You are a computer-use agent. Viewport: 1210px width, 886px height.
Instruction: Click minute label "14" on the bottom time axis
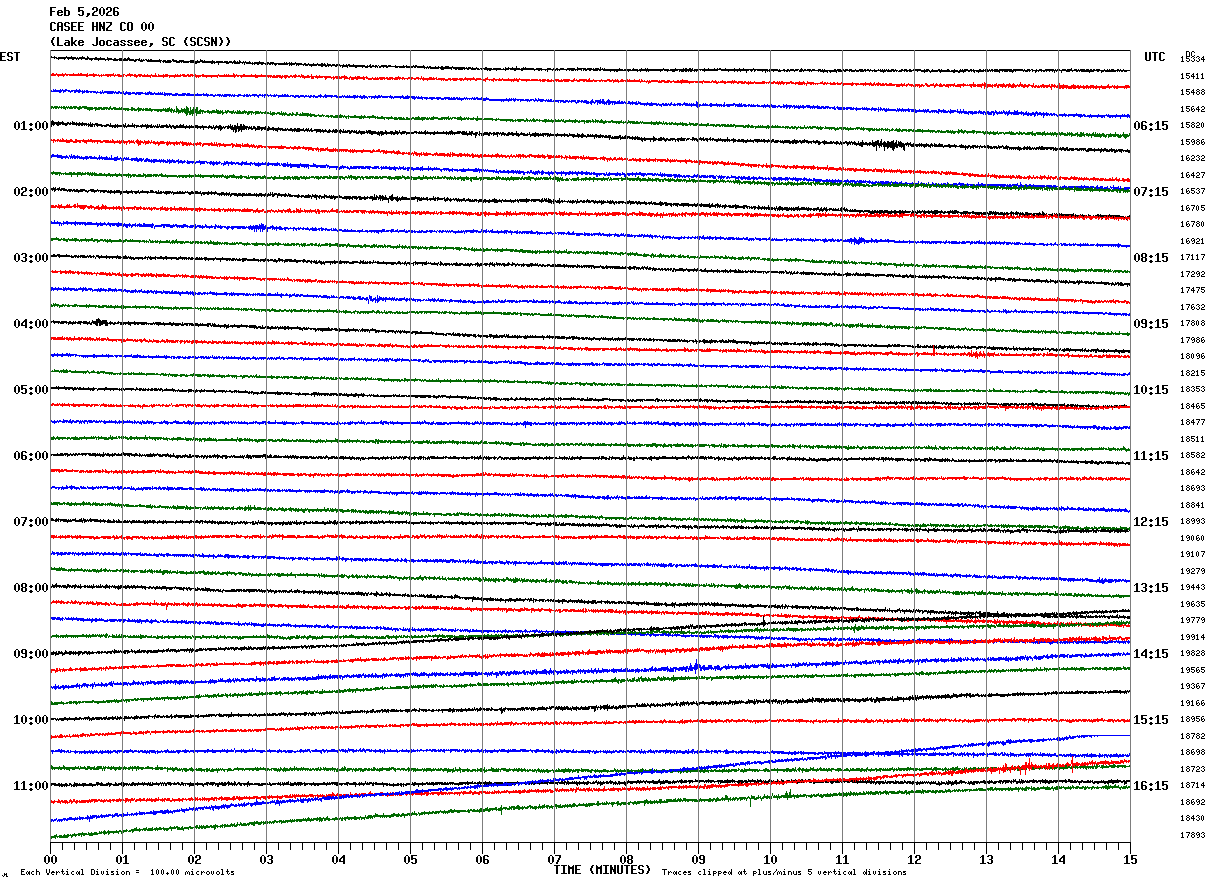[1058, 859]
